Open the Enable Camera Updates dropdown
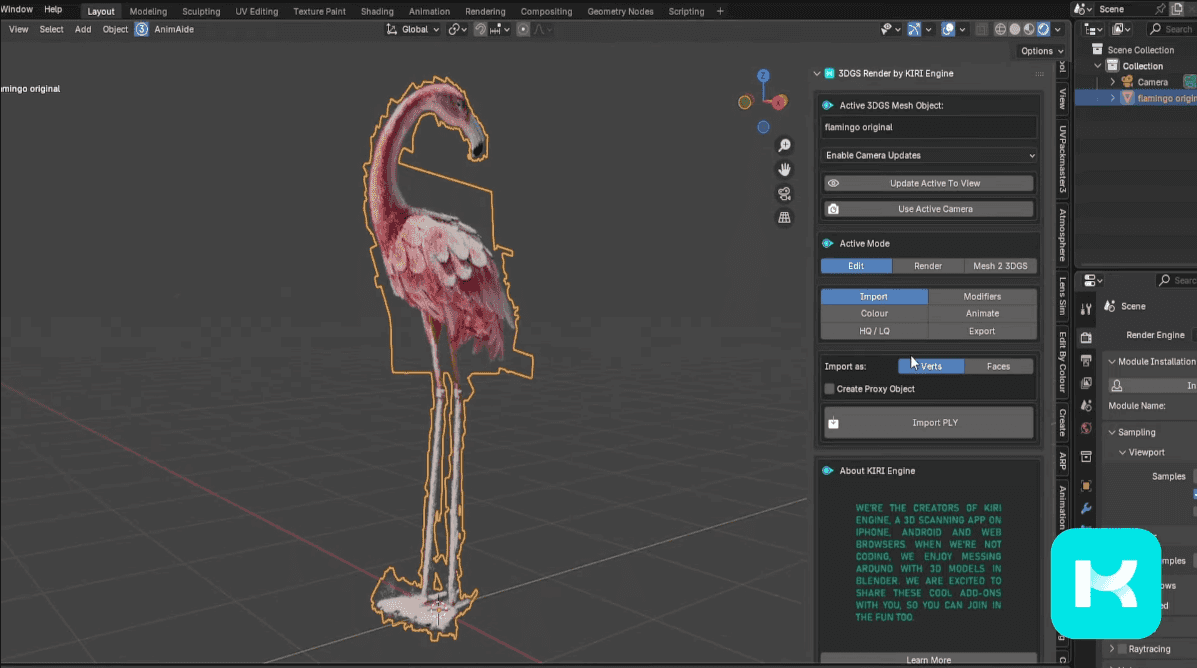Image resolution: width=1197 pixels, height=668 pixels. coord(929,156)
